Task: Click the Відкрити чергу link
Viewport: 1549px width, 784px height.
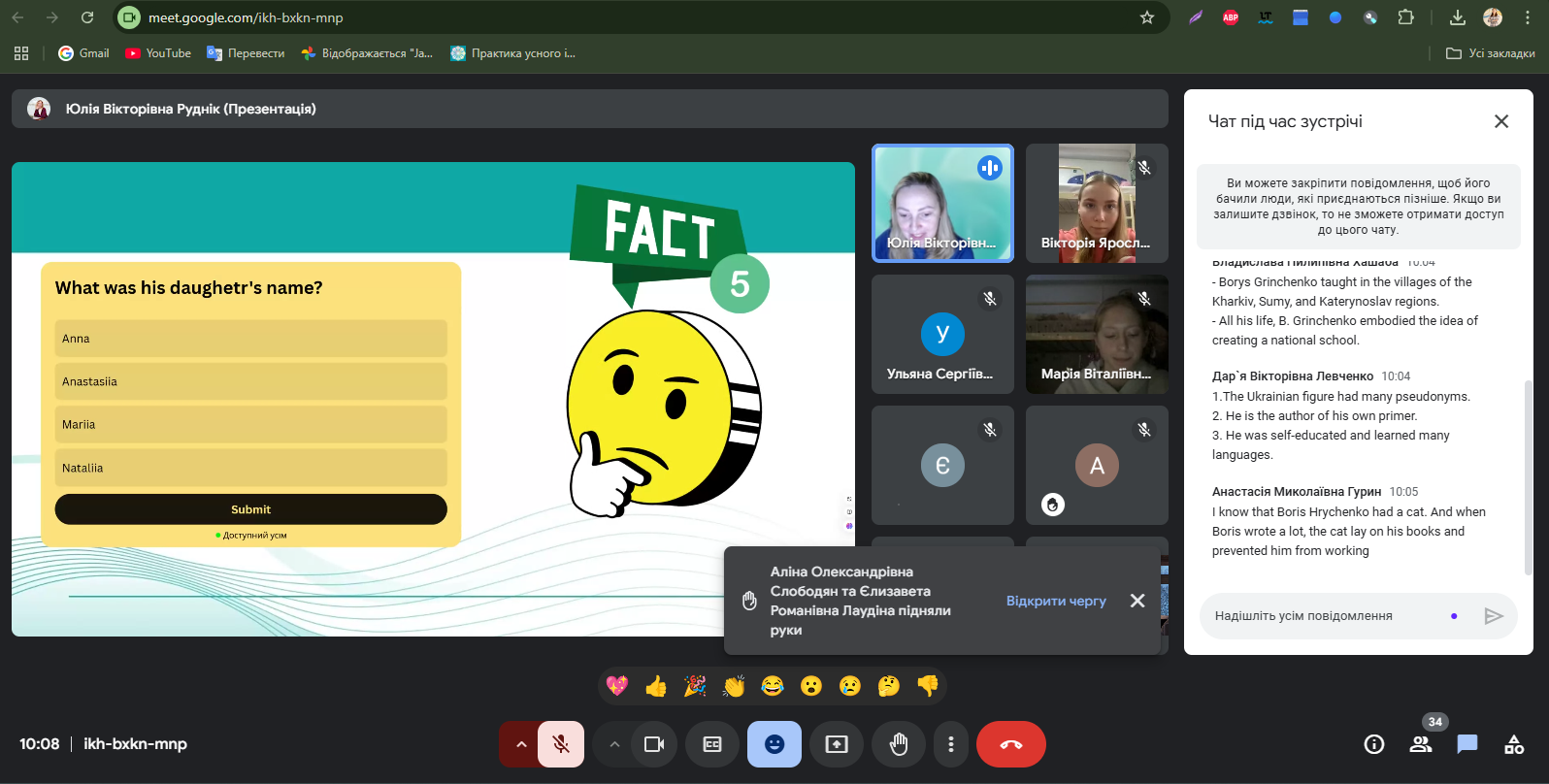Action: [1055, 601]
